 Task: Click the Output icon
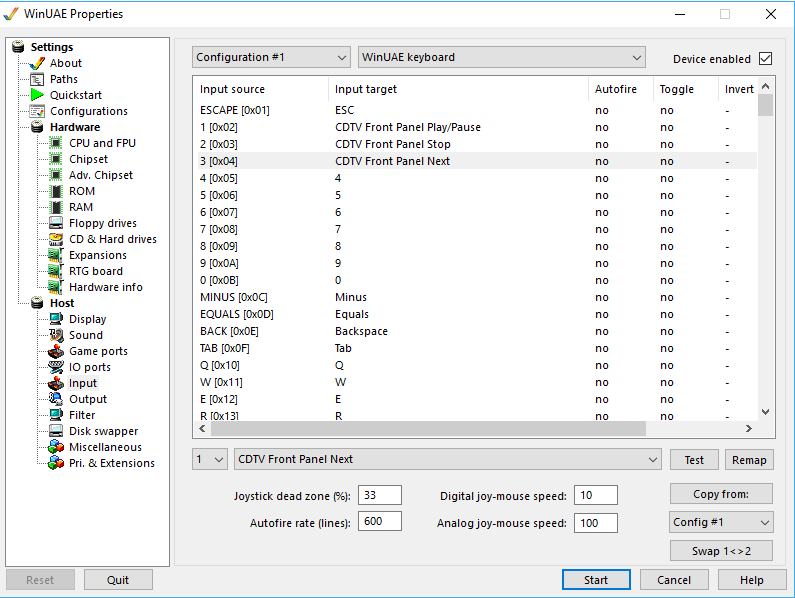(56, 399)
